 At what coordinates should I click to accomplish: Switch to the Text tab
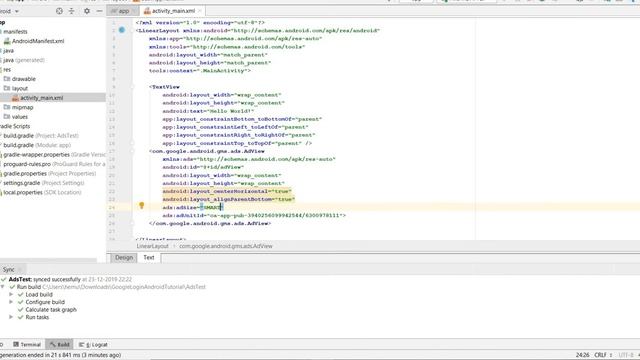(149, 258)
